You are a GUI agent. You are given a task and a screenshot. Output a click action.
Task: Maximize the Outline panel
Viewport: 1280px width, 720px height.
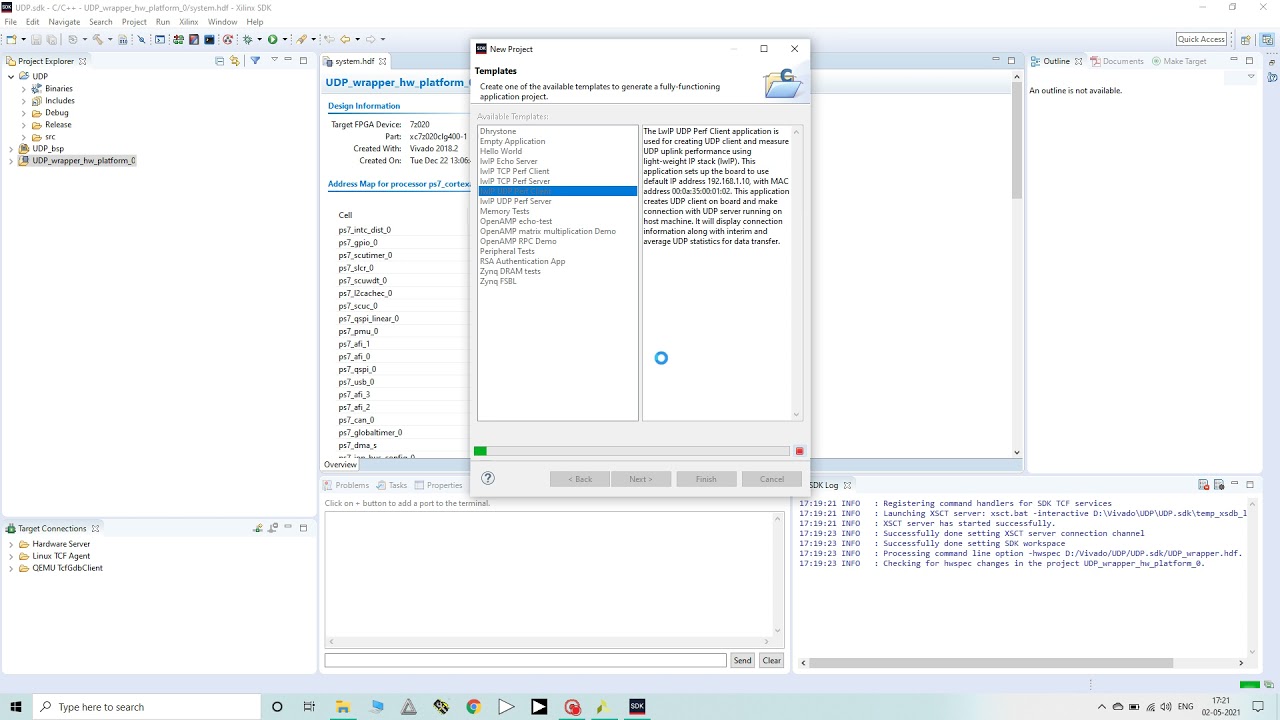click(1249, 61)
